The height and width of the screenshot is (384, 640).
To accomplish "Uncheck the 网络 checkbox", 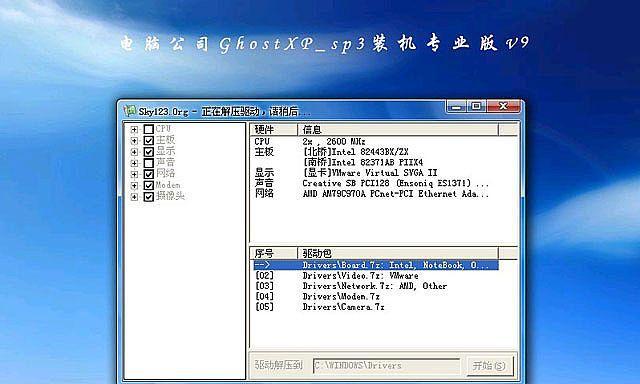I will [x=149, y=174].
